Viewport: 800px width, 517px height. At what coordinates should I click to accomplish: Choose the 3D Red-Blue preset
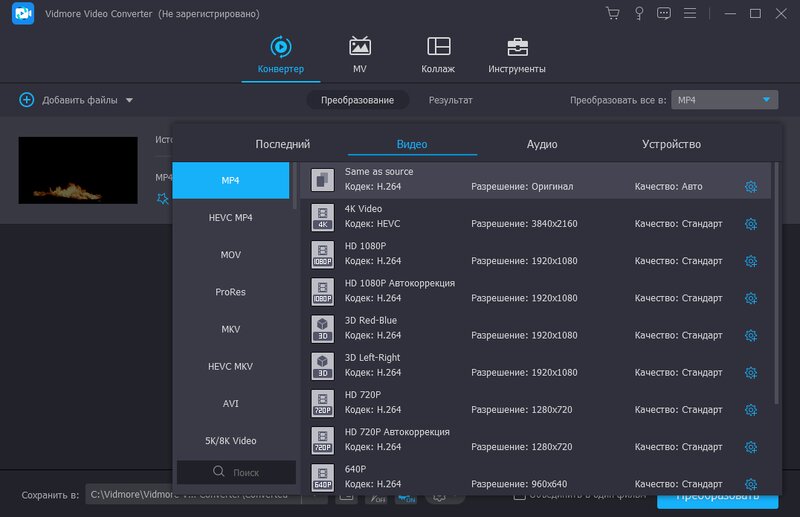click(535, 329)
